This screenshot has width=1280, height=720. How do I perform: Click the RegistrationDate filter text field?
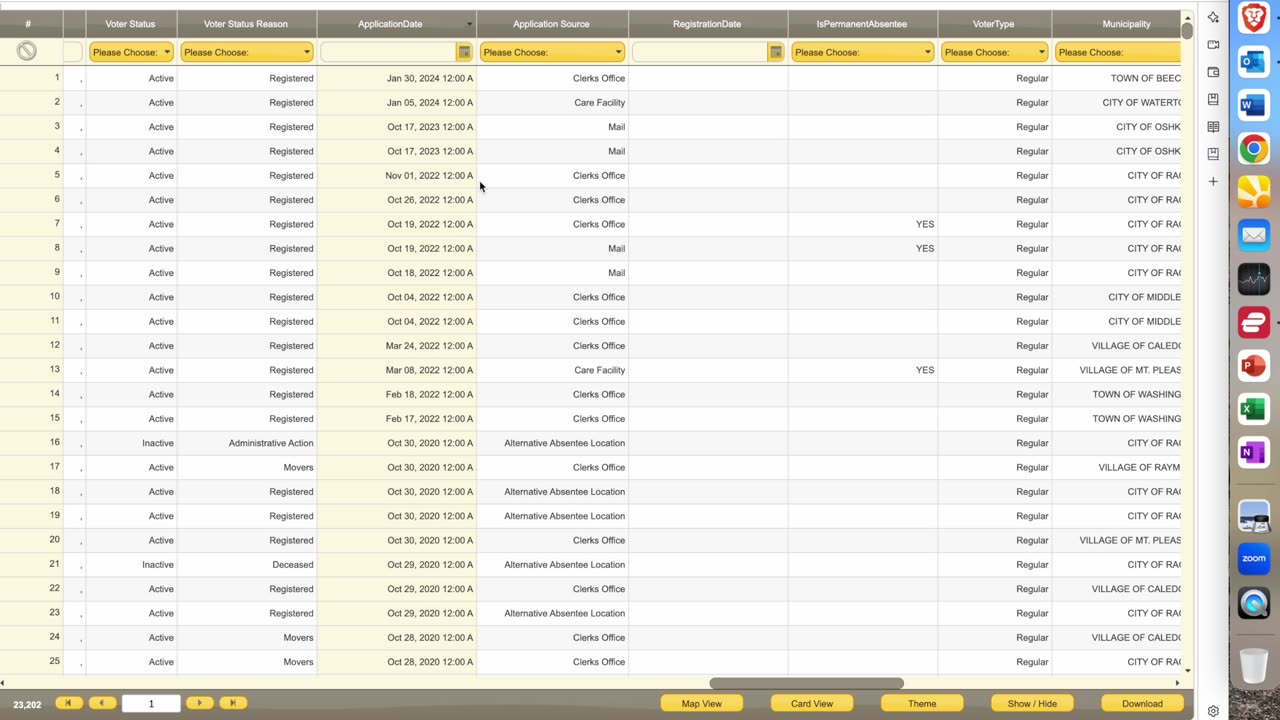(x=699, y=52)
